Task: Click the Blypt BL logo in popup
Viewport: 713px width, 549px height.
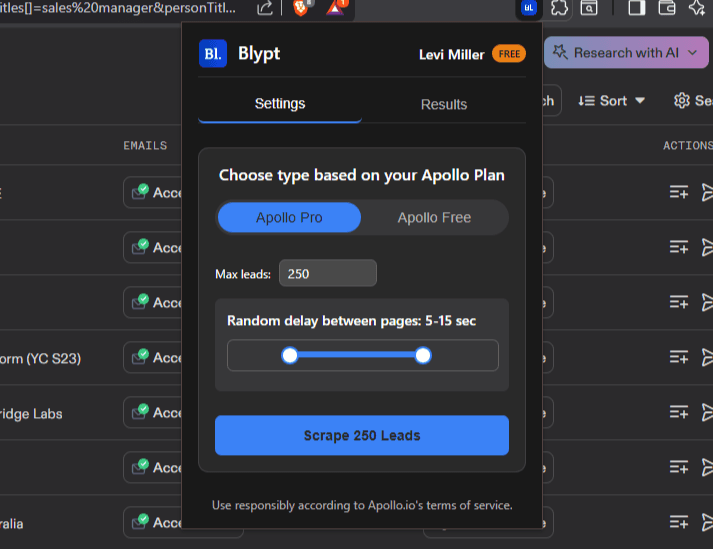Action: pyautogui.click(x=213, y=54)
